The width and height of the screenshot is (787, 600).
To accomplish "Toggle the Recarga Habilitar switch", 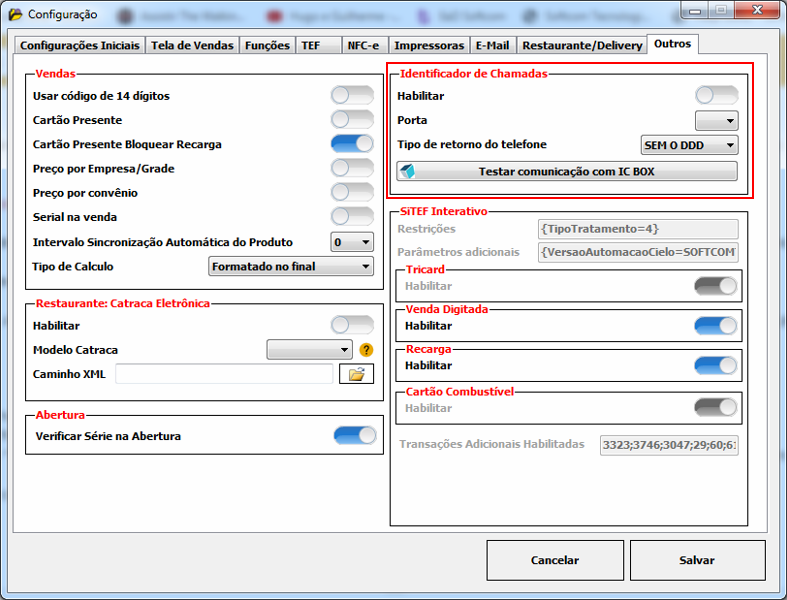I will pyautogui.click(x=715, y=366).
